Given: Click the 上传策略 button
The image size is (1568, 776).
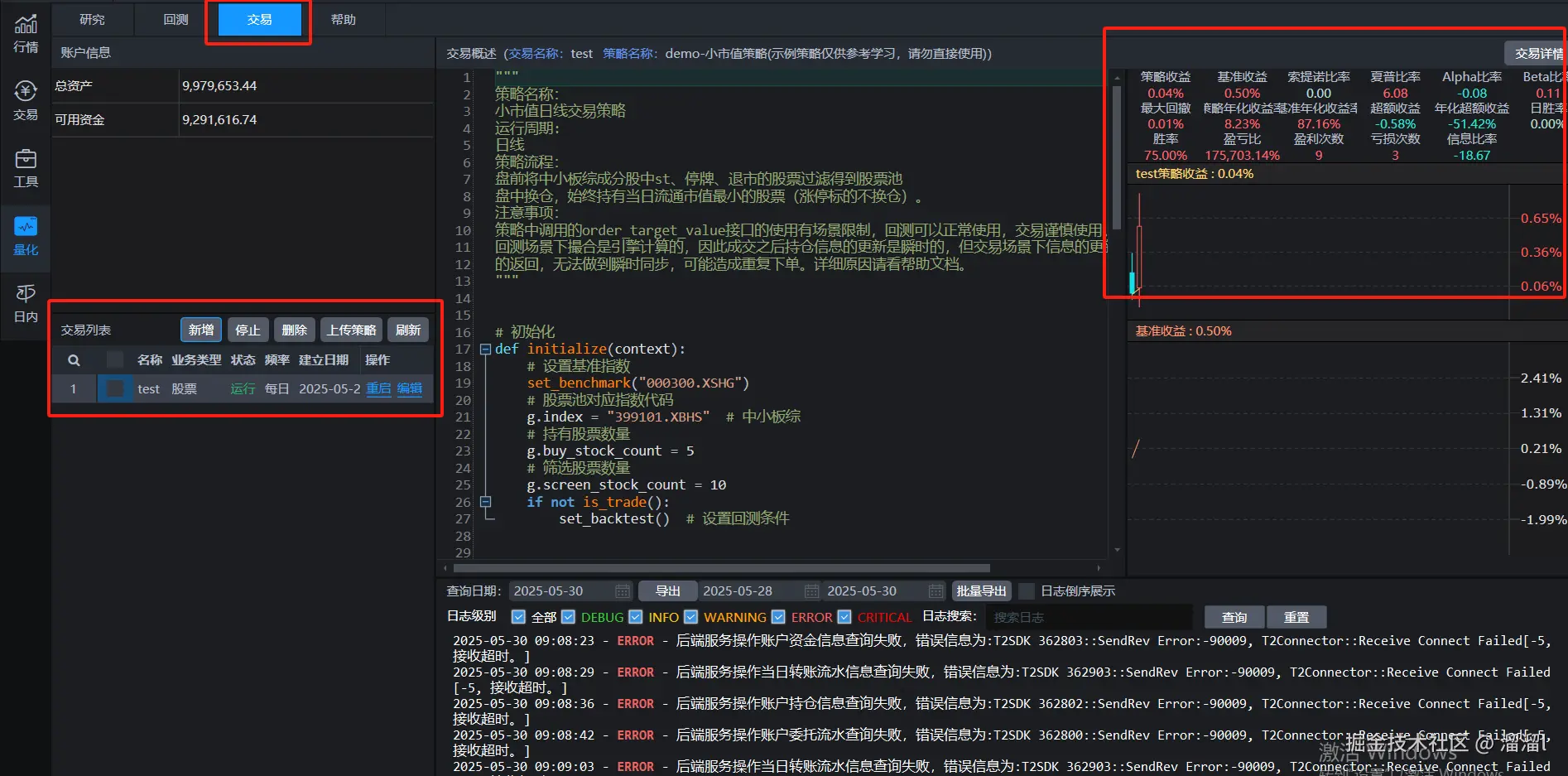Looking at the screenshot, I should click(352, 330).
